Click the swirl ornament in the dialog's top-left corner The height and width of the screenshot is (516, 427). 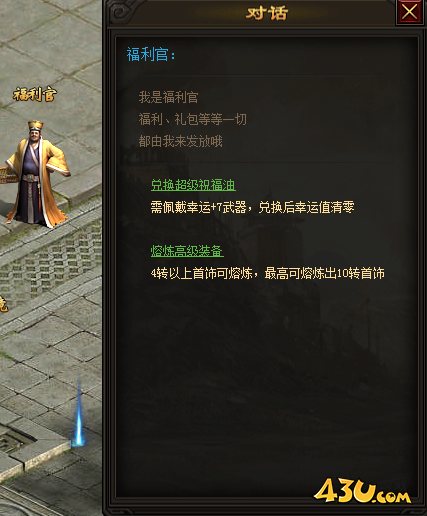click(120, 12)
